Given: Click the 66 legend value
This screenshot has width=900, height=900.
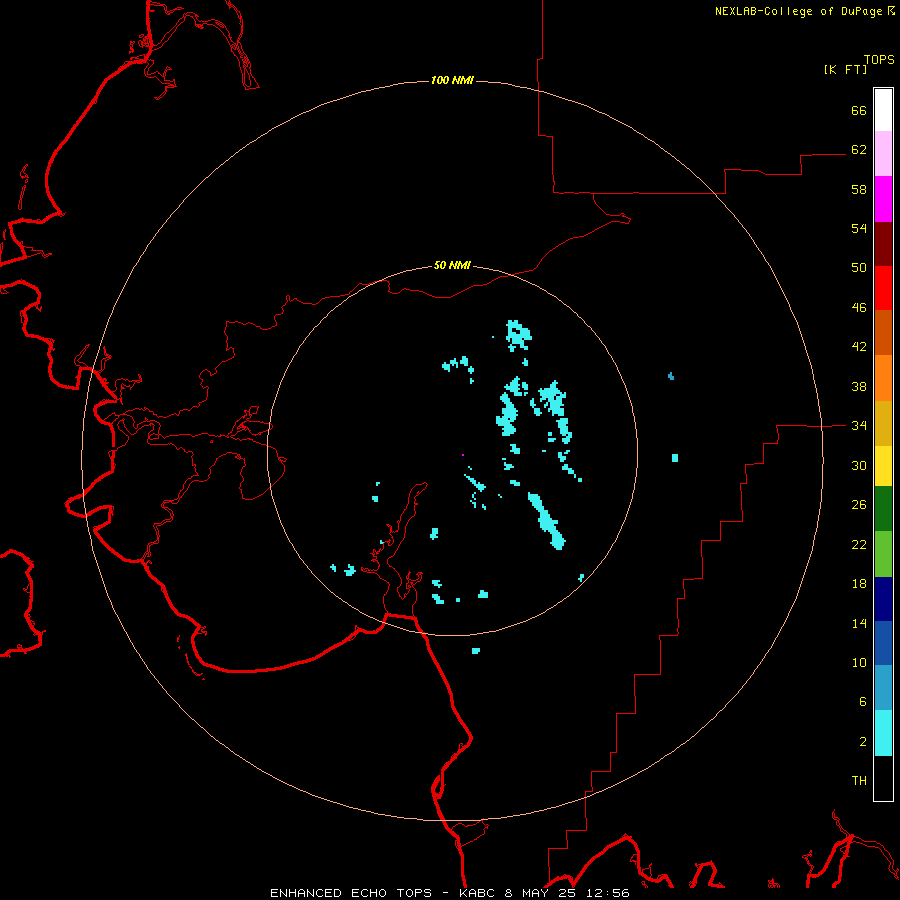Looking at the screenshot, I should pyautogui.click(x=859, y=110).
